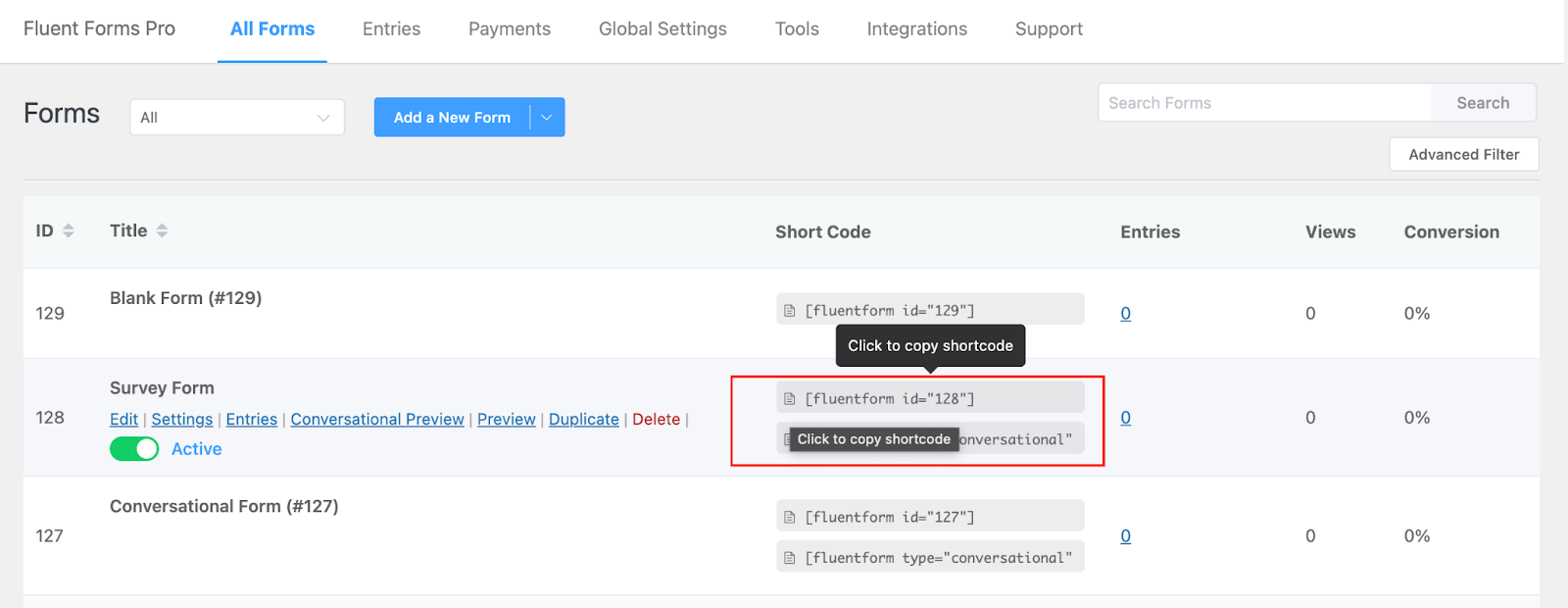Click the copy icon beside shortcode id 127

coord(790,518)
